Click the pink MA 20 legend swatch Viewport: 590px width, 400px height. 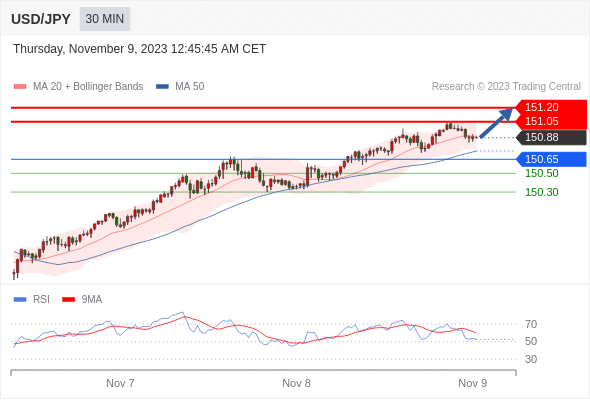coord(20,87)
